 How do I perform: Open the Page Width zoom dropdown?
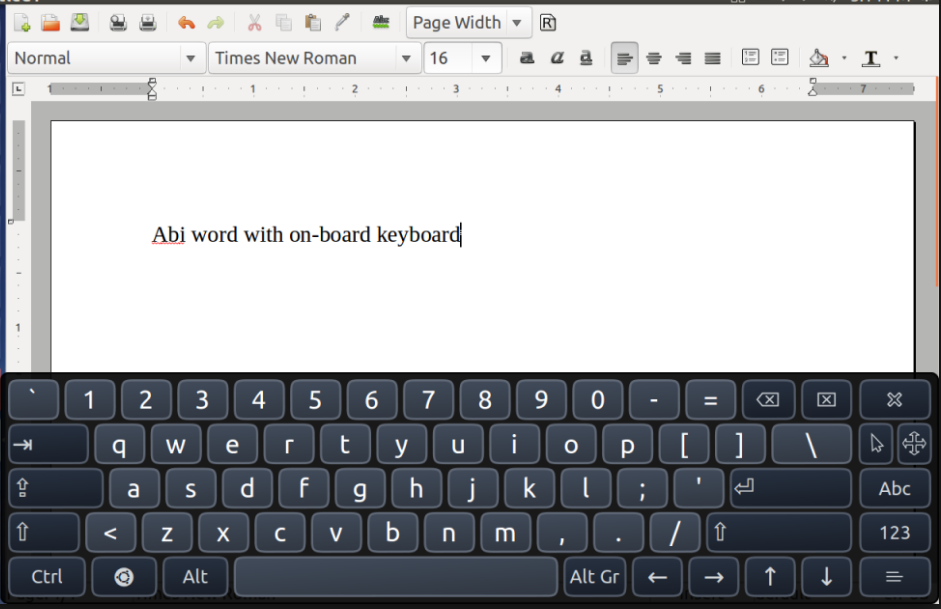[x=517, y=23]
